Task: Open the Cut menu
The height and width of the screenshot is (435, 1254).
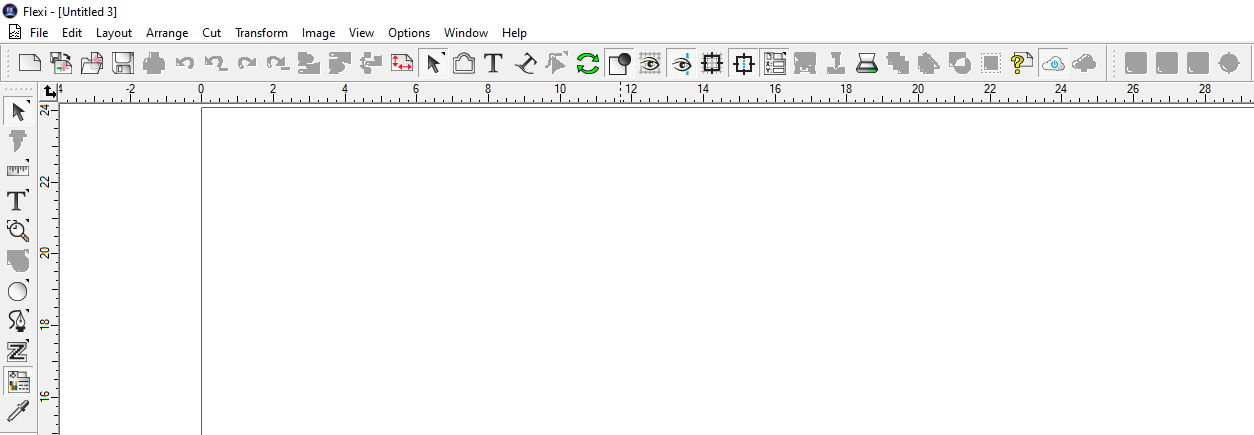Action: [211, 33]
